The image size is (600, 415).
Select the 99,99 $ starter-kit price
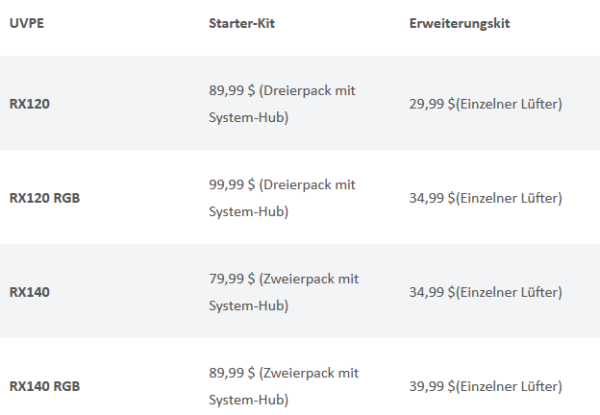[229, 185]
